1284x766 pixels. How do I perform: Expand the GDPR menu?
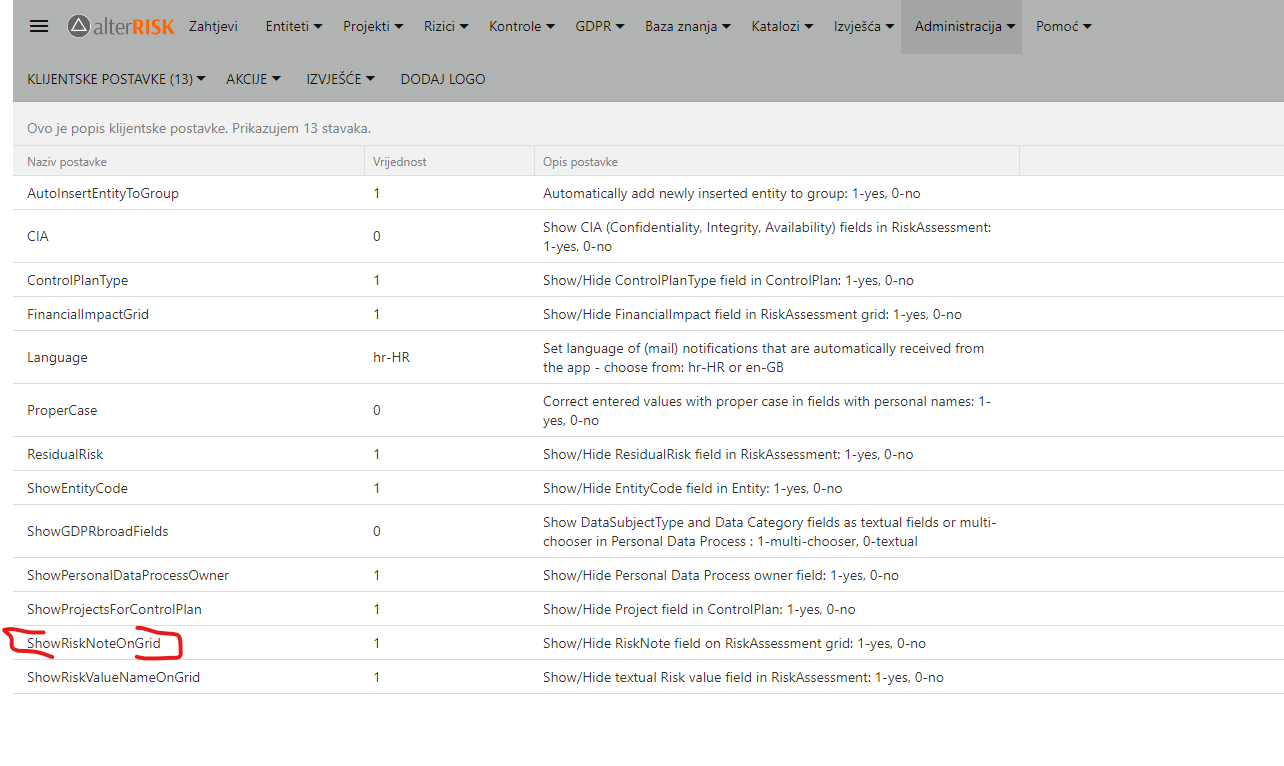[600, 26]
